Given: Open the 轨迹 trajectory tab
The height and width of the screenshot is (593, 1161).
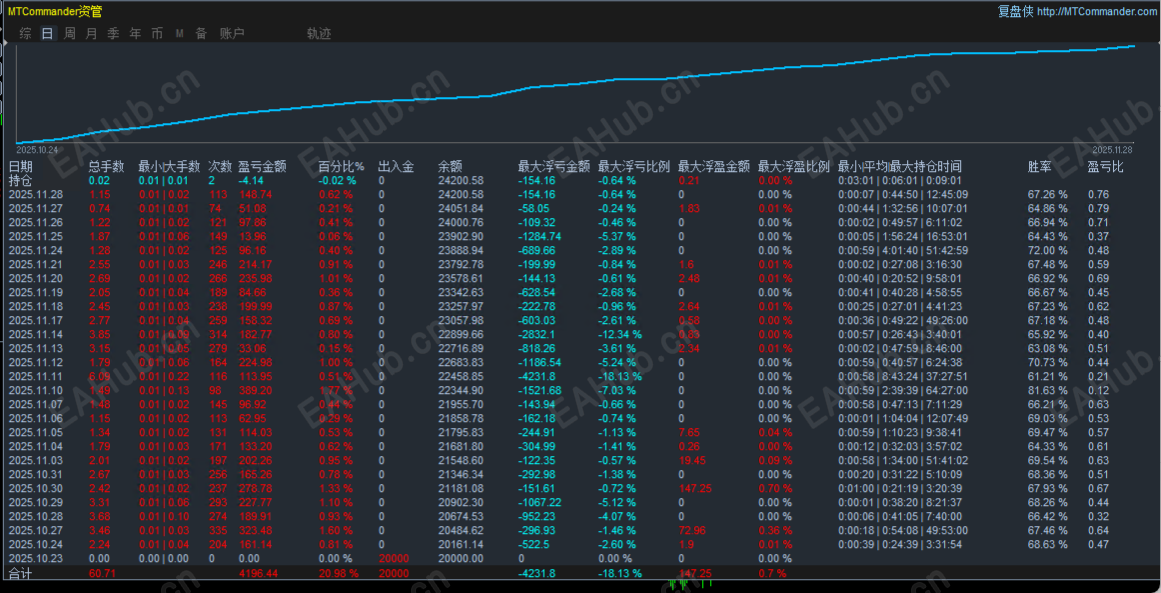Looking at the screenshot, I should [x=318, y=33].
